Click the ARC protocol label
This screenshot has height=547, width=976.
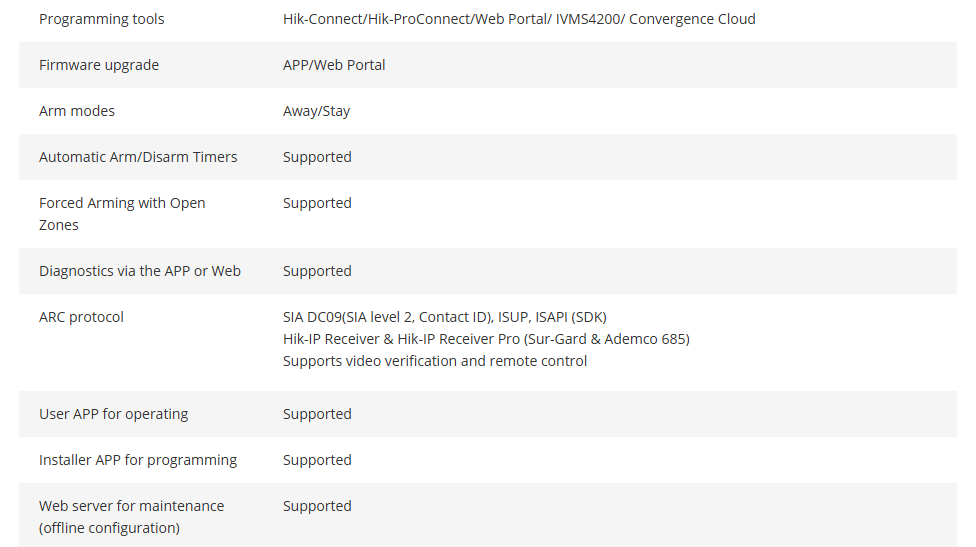pos(82,317)
